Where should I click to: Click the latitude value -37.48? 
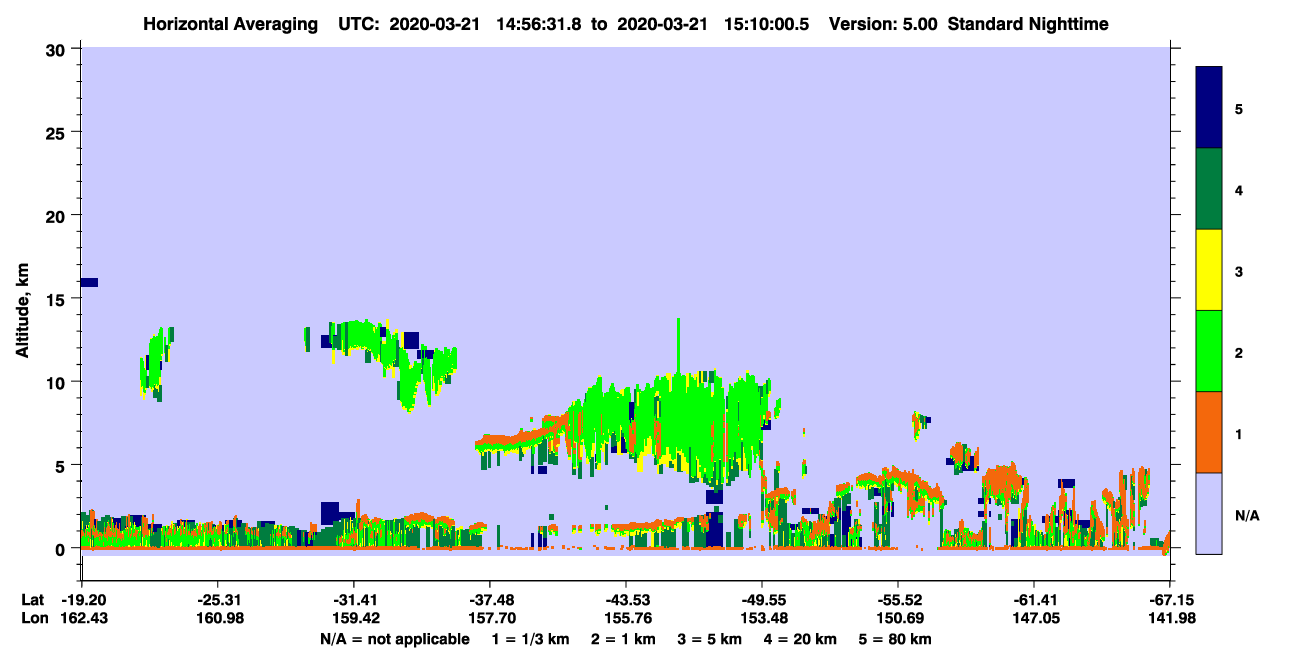coord(489,600)
